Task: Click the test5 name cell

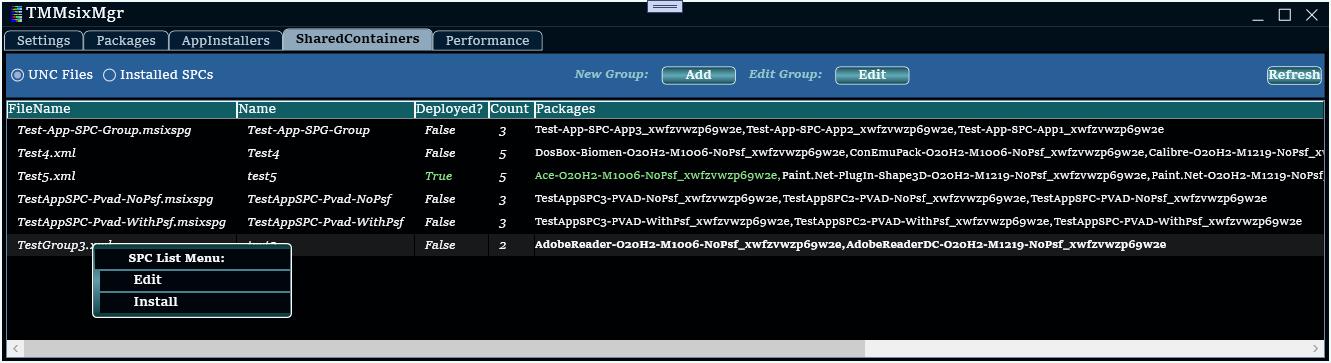Action: [262, 176]
